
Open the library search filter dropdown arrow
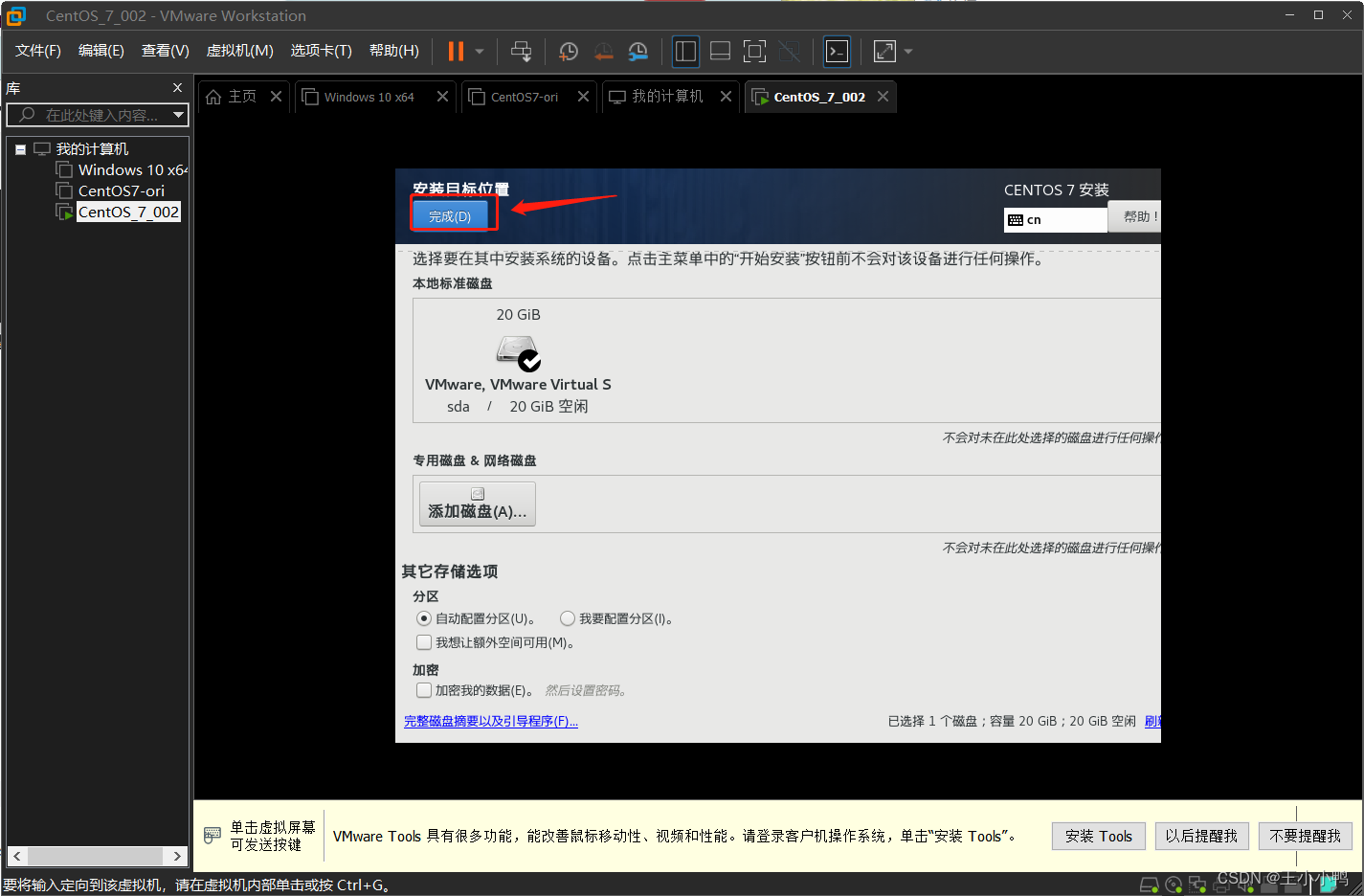178,115
